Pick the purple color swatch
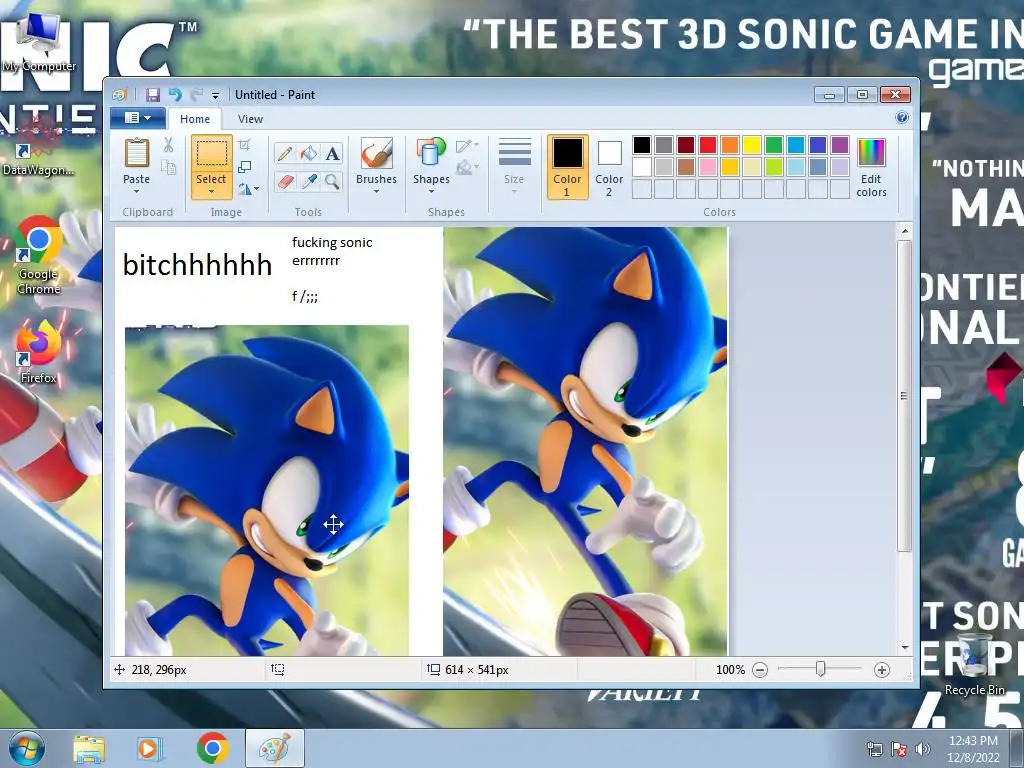 tap(840, 145)
